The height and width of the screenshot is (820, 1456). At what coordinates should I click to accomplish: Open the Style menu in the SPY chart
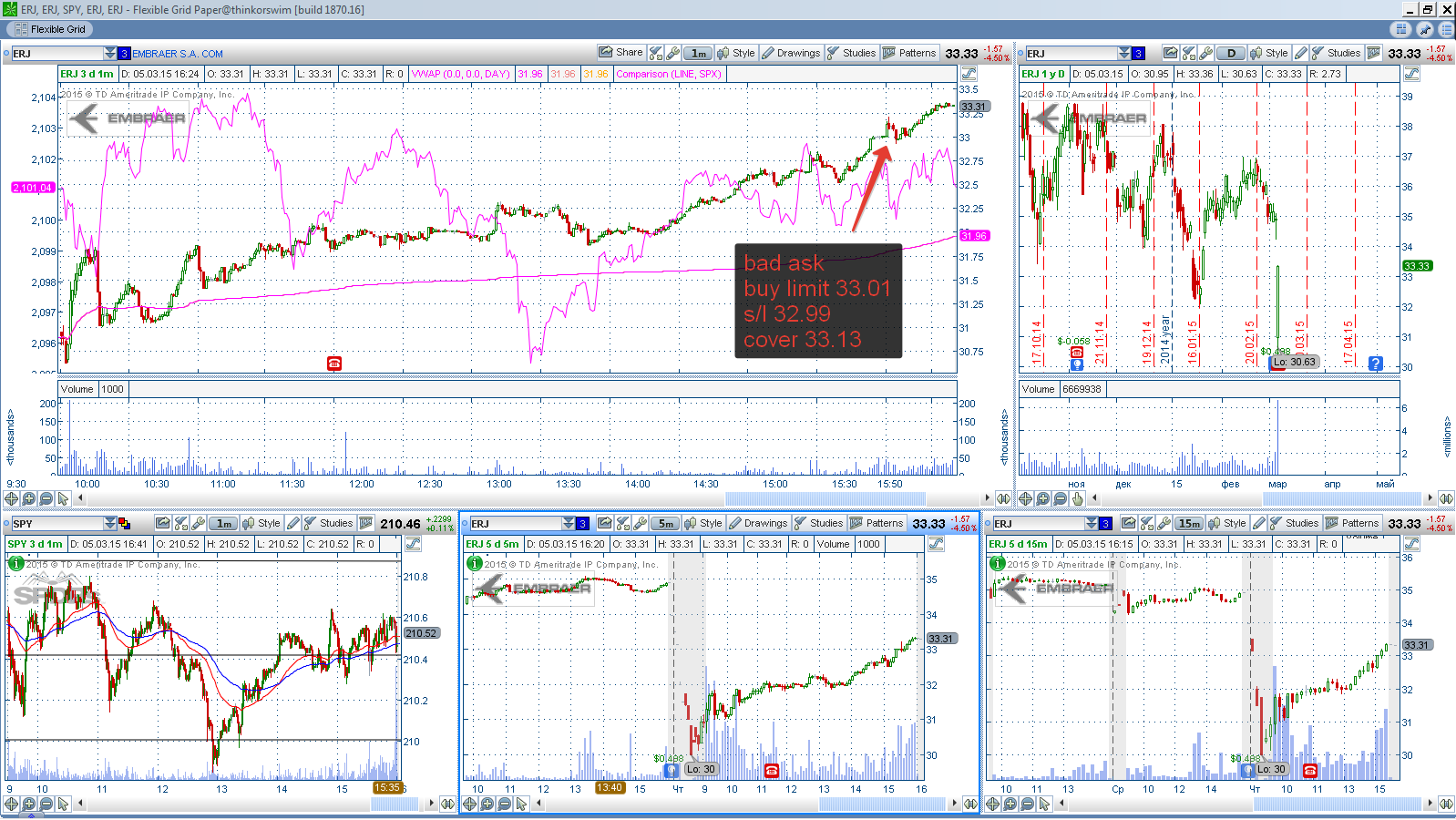tap(261, 523)
